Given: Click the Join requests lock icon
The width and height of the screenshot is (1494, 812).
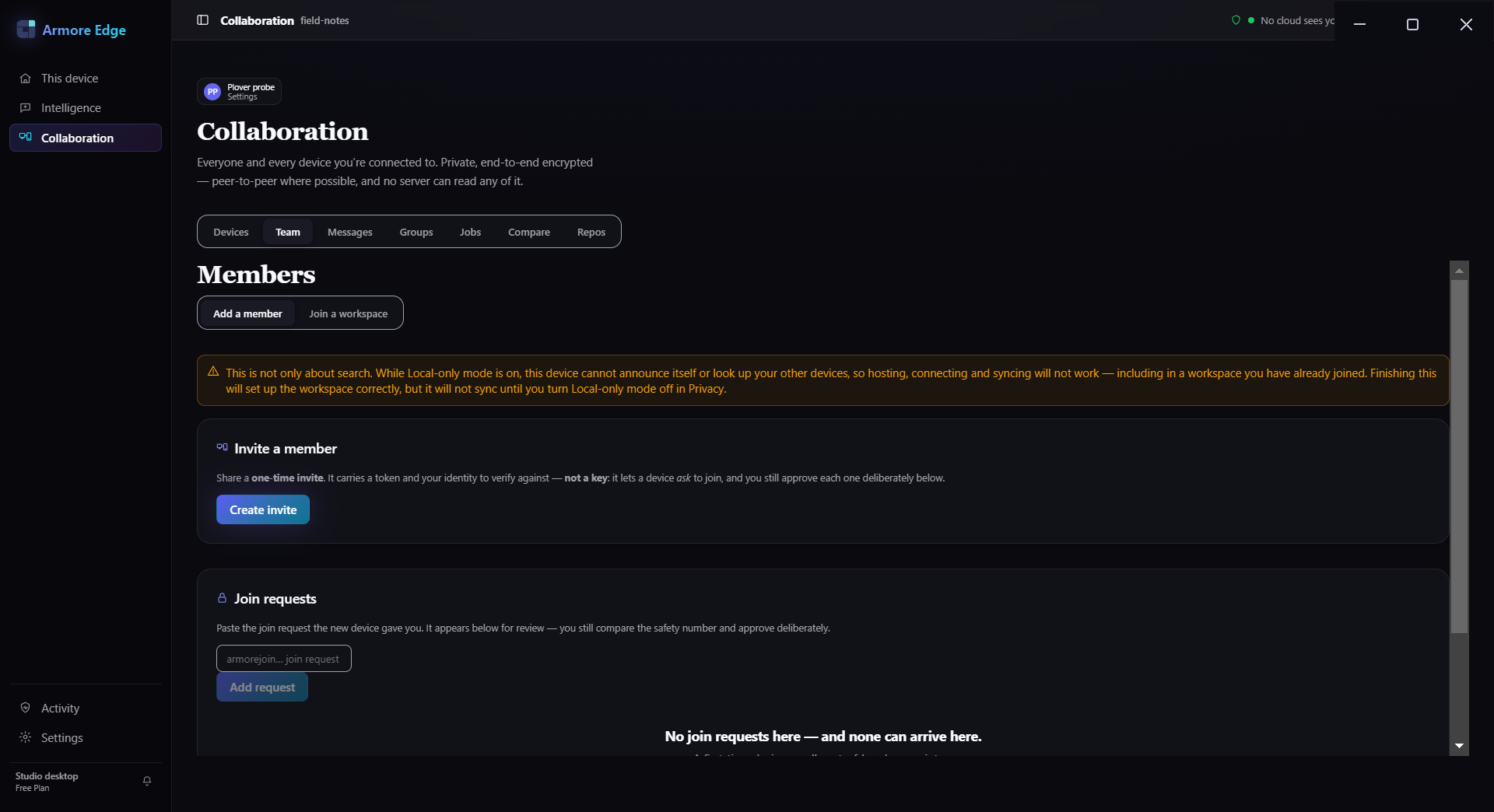Looking at the screenshot, I should click(x=222, y=597).
